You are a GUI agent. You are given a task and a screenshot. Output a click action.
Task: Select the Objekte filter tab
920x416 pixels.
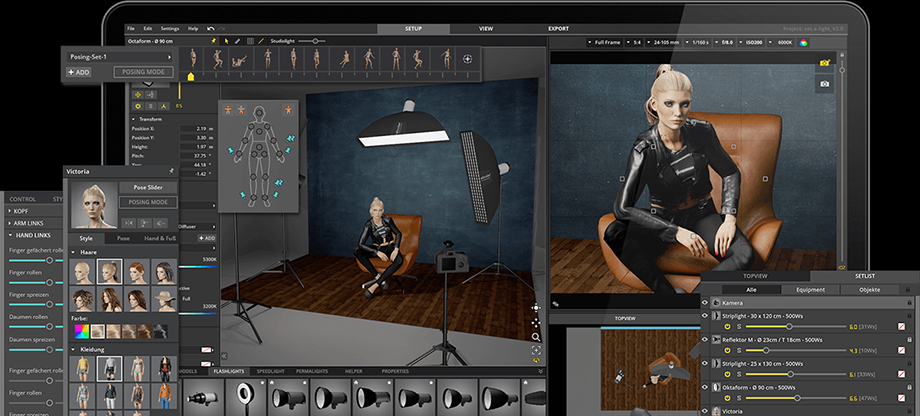pyautogui.click(x=870, y=290)
